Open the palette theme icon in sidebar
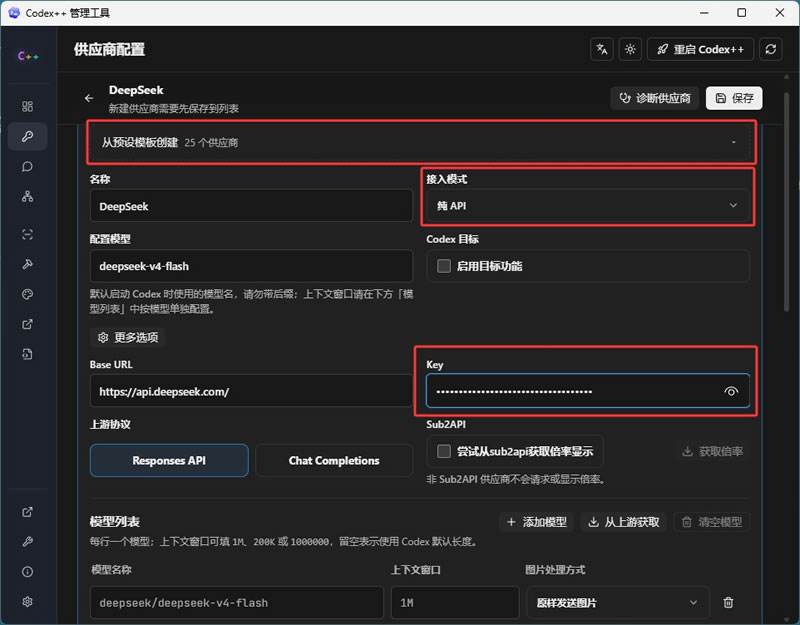Screen dimensions: 800x625 click(28, 294)
